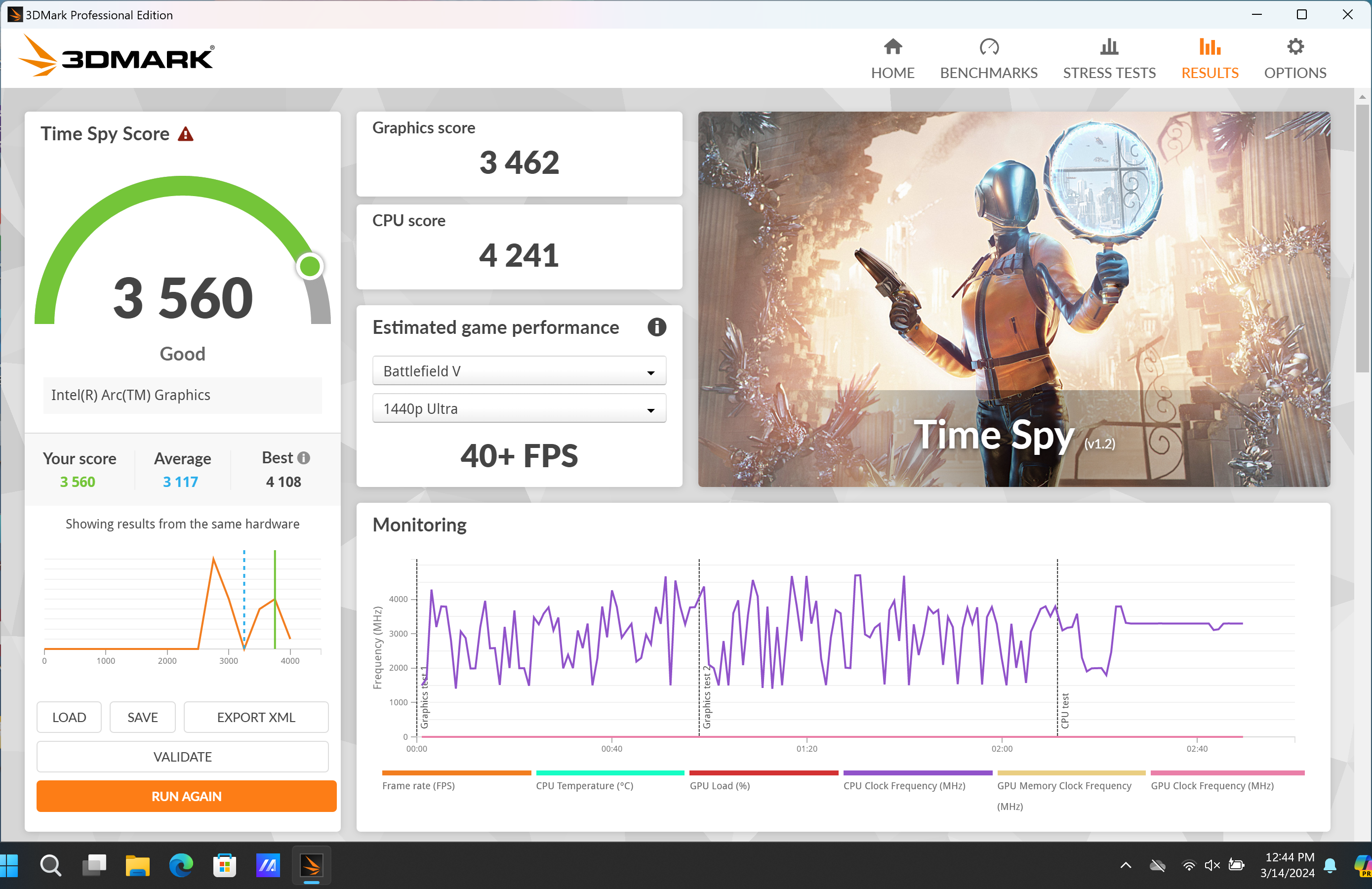This screenshot has width=1372, height=889.
Task: Click the Your score value 3 560
Action: coord(78,482)
